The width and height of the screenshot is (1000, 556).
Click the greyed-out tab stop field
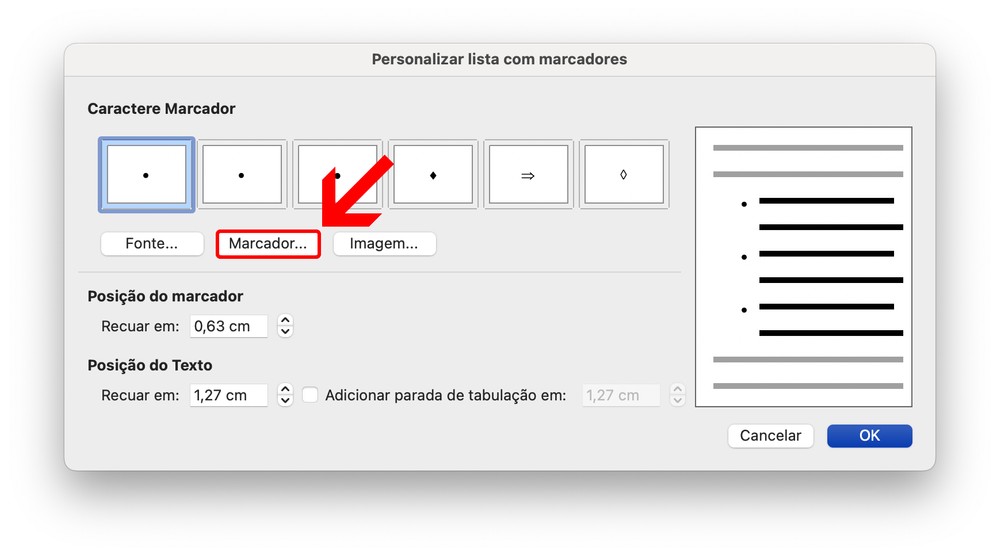(x=621, y=395)
